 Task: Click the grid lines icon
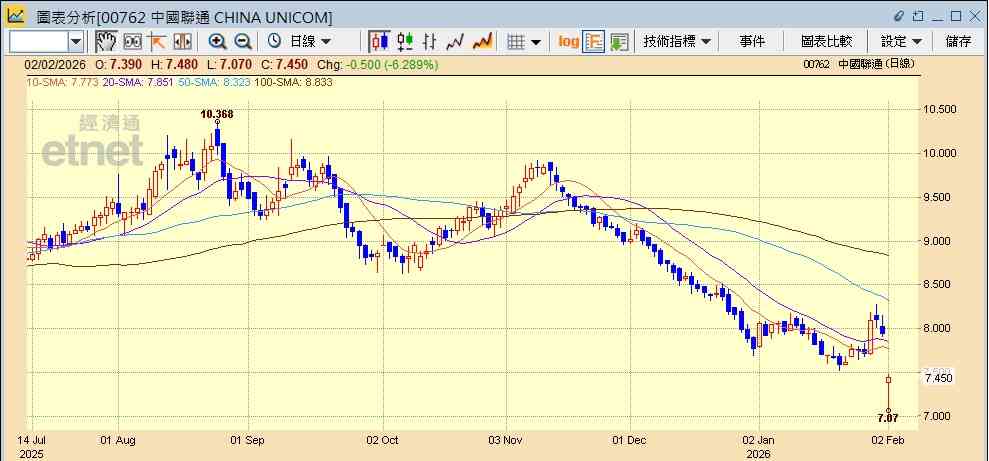point(516,42)
